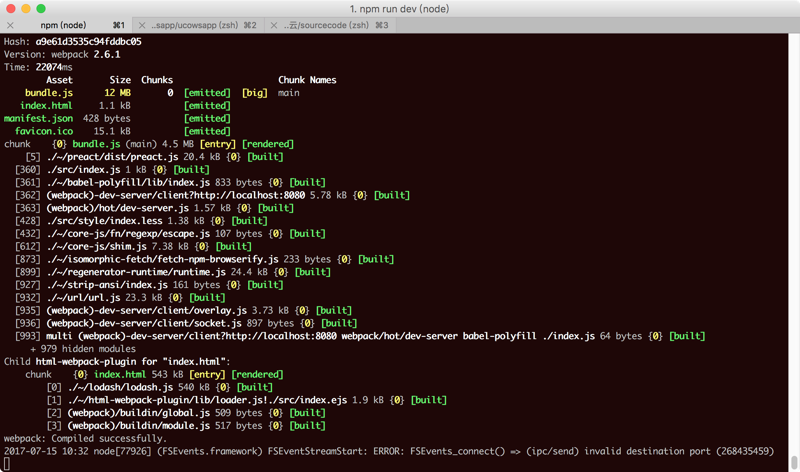Click the [big] warning label

point(255,93)
